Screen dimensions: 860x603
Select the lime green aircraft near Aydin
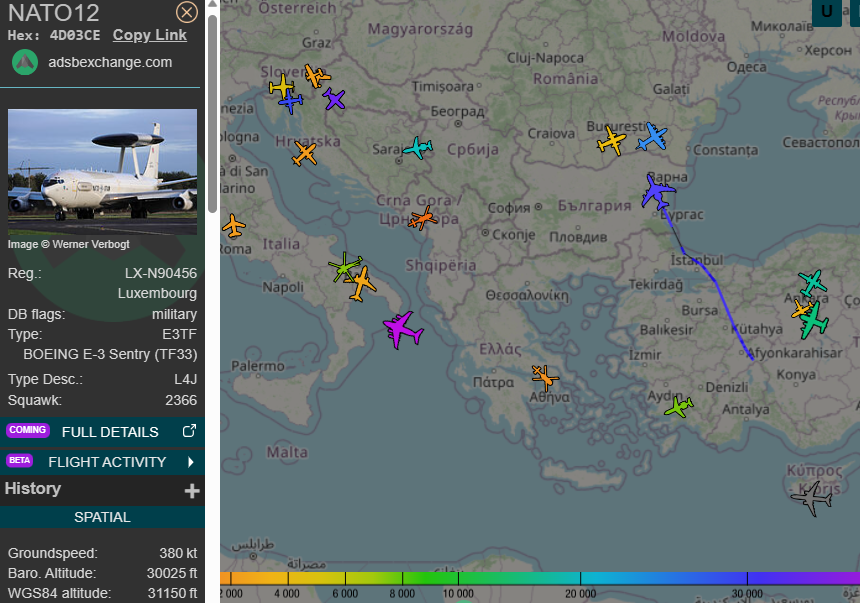679,407
